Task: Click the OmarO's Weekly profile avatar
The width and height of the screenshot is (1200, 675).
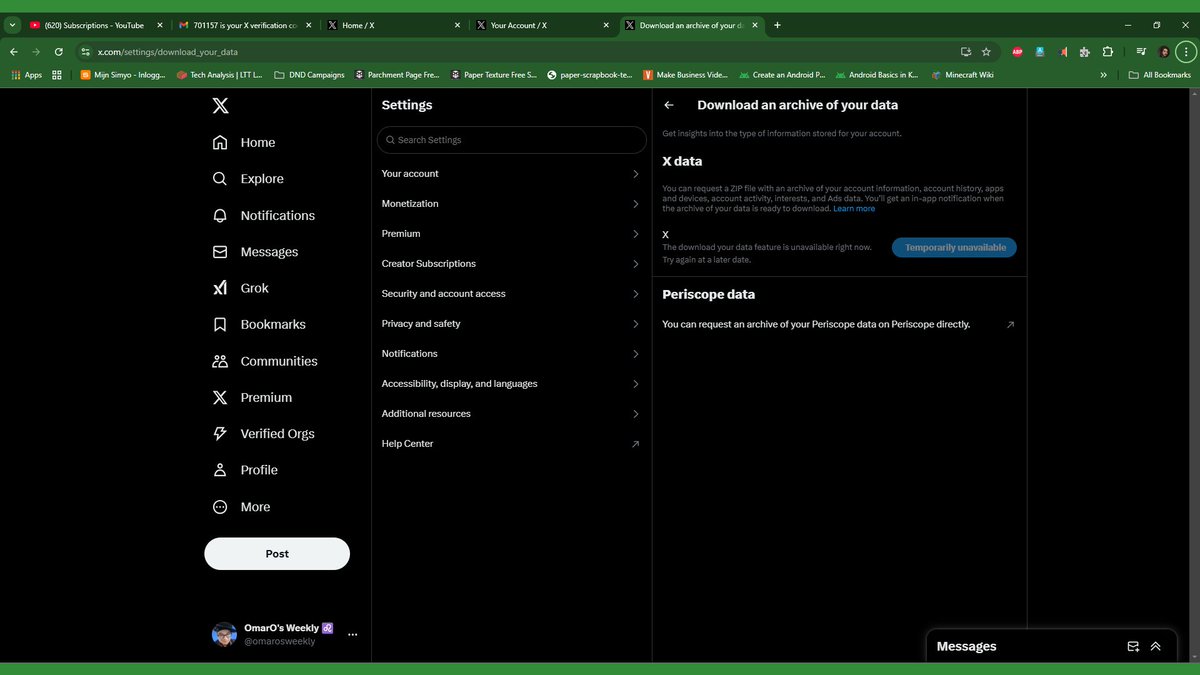Action: 224,634
